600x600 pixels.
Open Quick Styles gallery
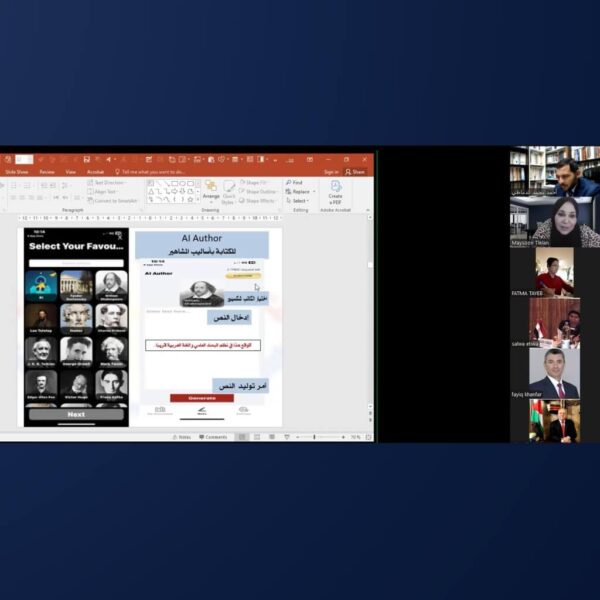pyautogui.click(x=229, y=190)
